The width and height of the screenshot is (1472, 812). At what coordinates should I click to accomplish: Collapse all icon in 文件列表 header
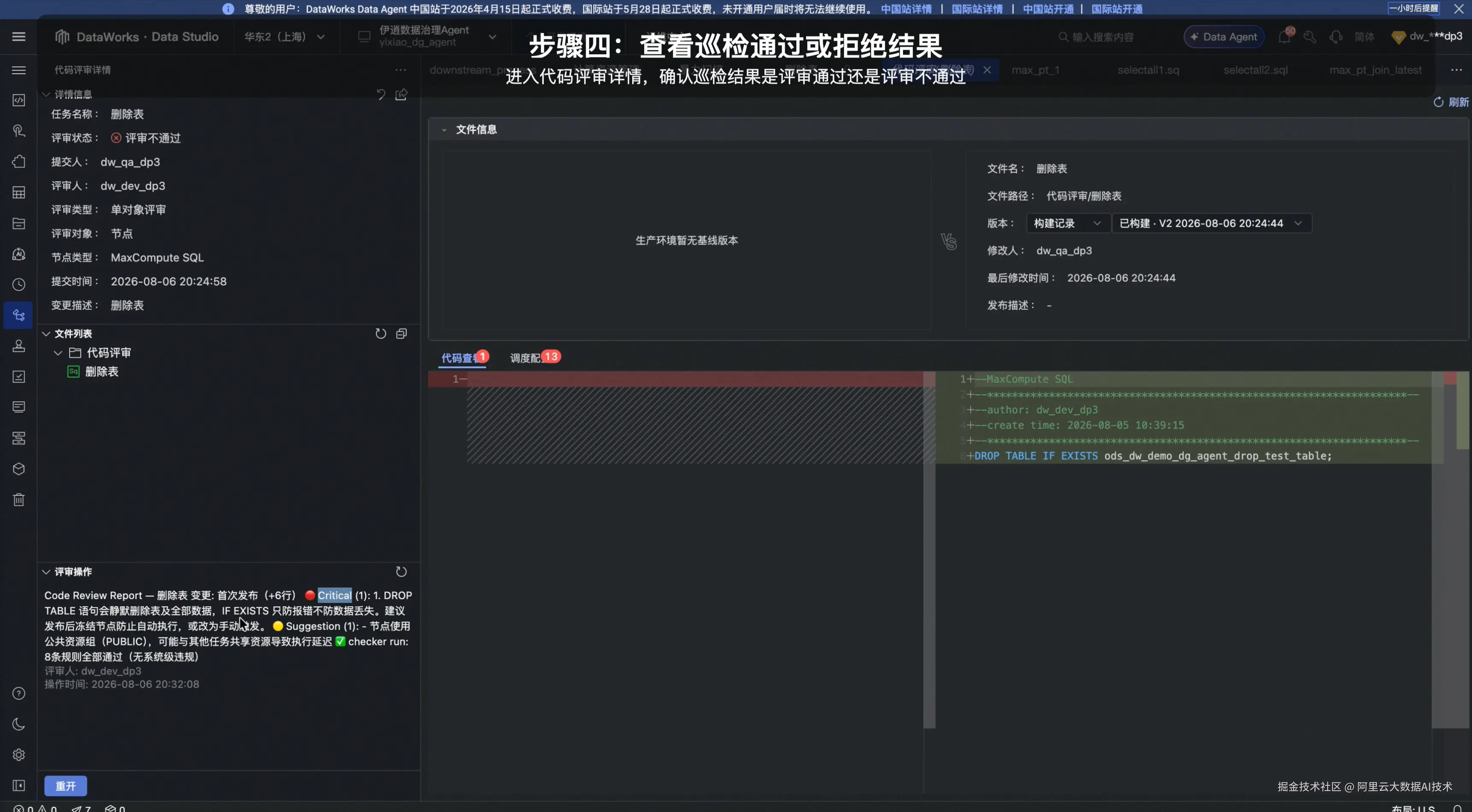[x=402, y=333]
